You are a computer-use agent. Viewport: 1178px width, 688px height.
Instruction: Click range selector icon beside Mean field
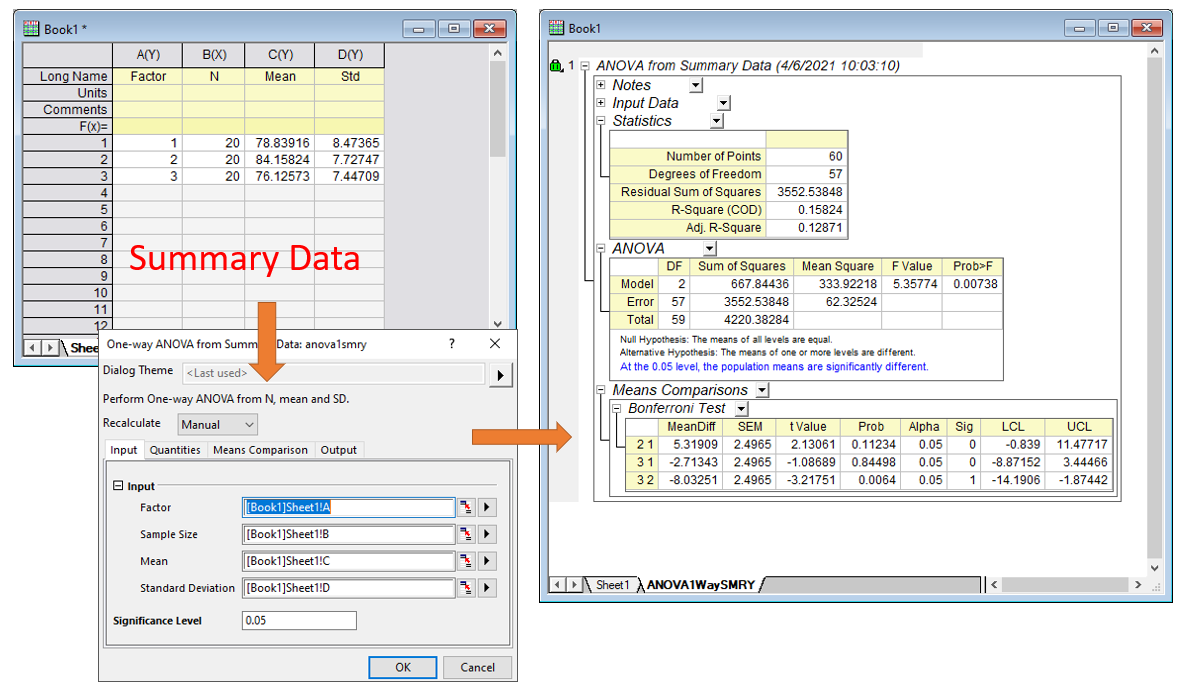tap(466, 562)
